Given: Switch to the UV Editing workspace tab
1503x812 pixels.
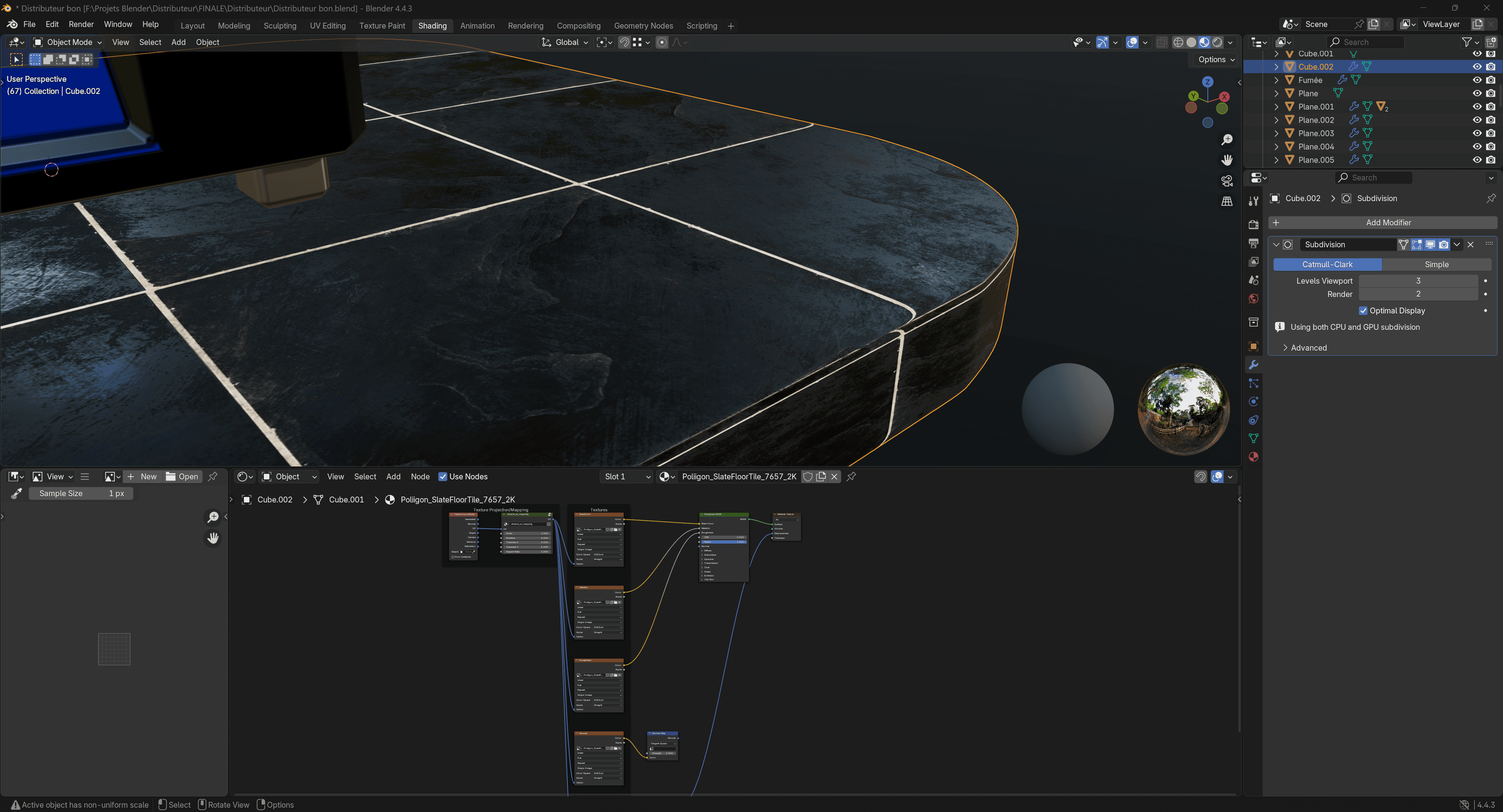Looking at the screenshot, I should (327, 26).
